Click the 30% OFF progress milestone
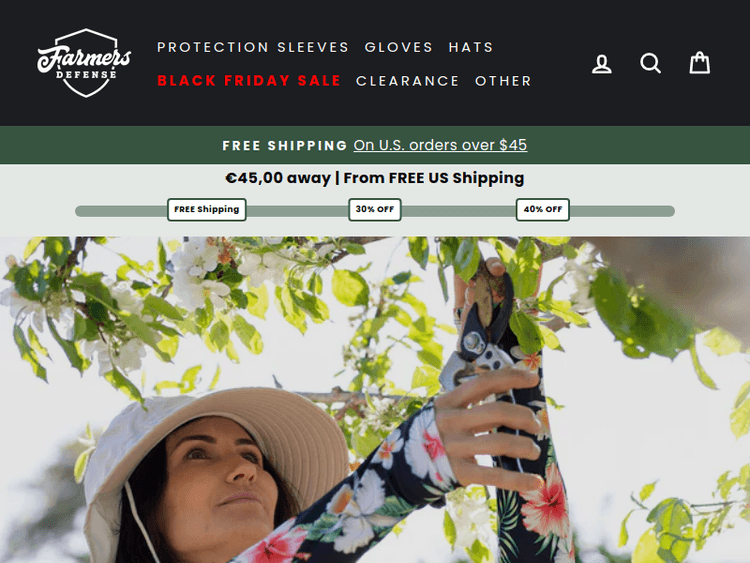Viewport: 750px width, 563px height. pyautogui.click(x=375, y=210)
